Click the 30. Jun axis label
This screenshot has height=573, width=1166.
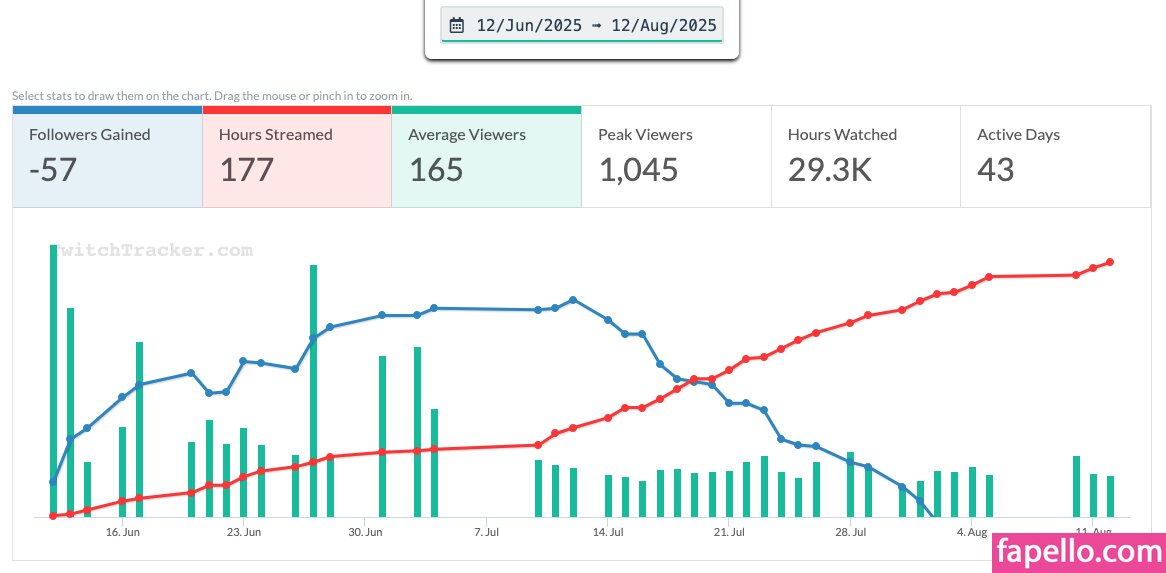(365, 533)
